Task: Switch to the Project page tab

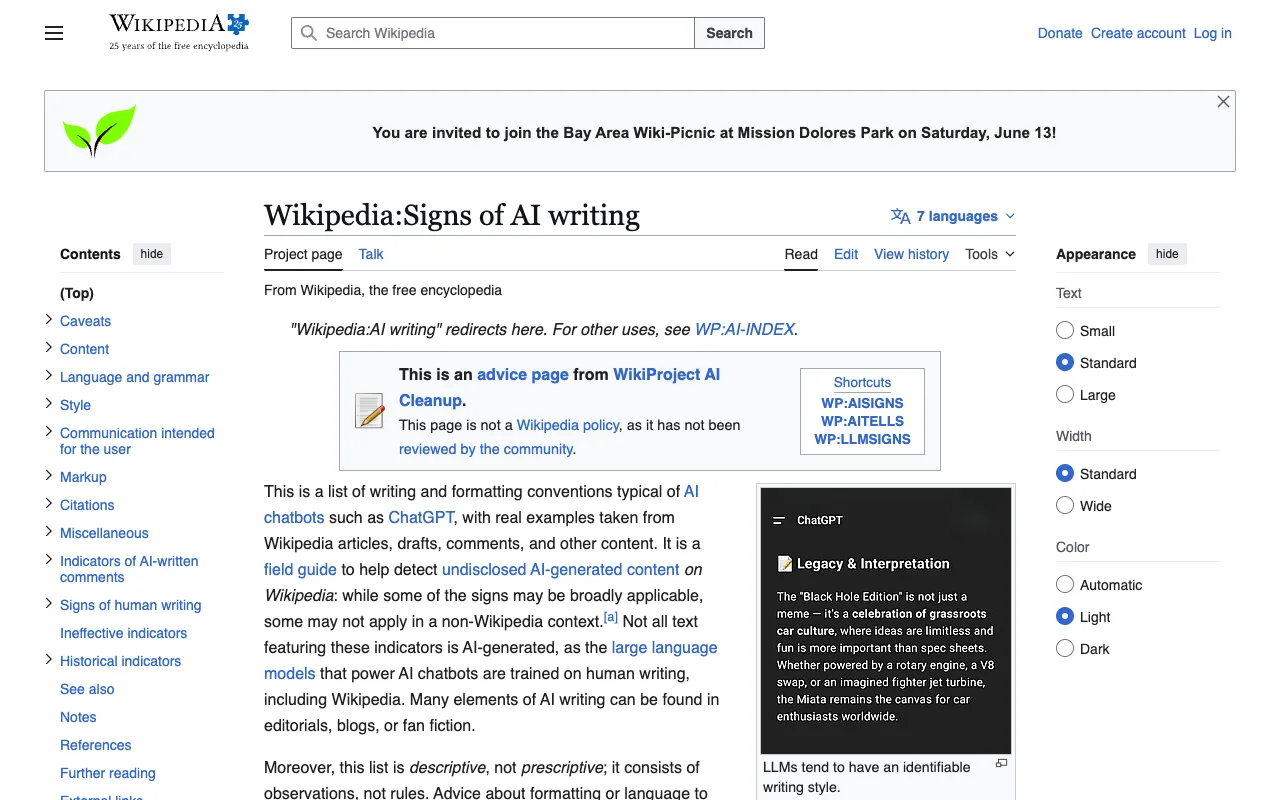Action: tap(303, 254)
